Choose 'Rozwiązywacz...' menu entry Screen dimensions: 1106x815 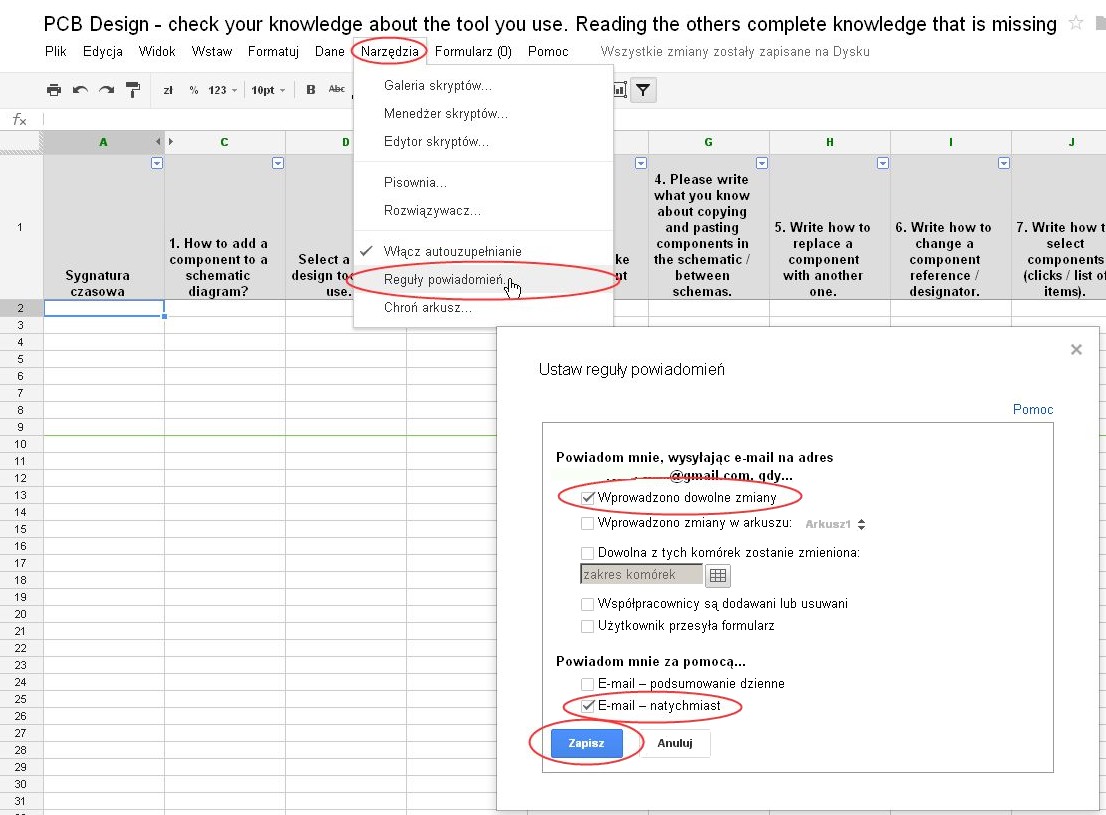coord(483,210)
